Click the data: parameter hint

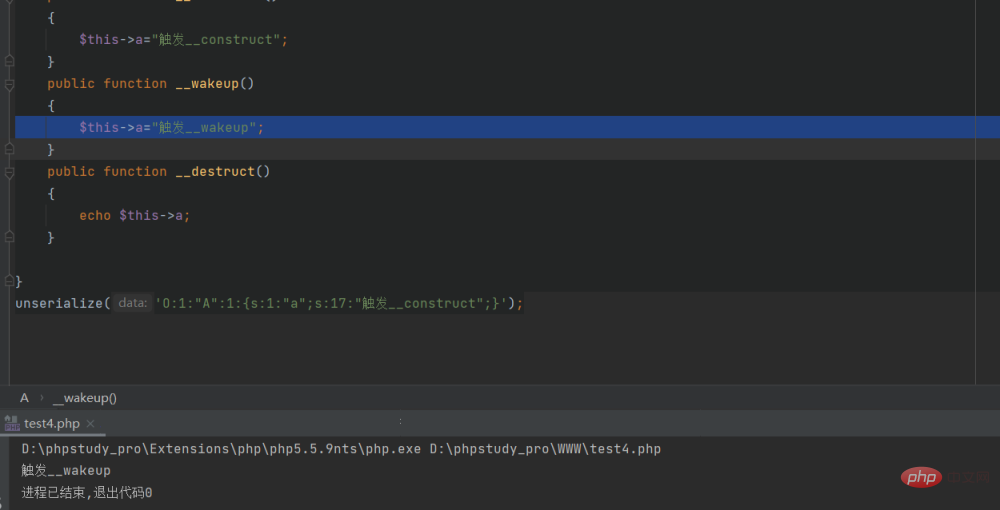click(133, 303)
